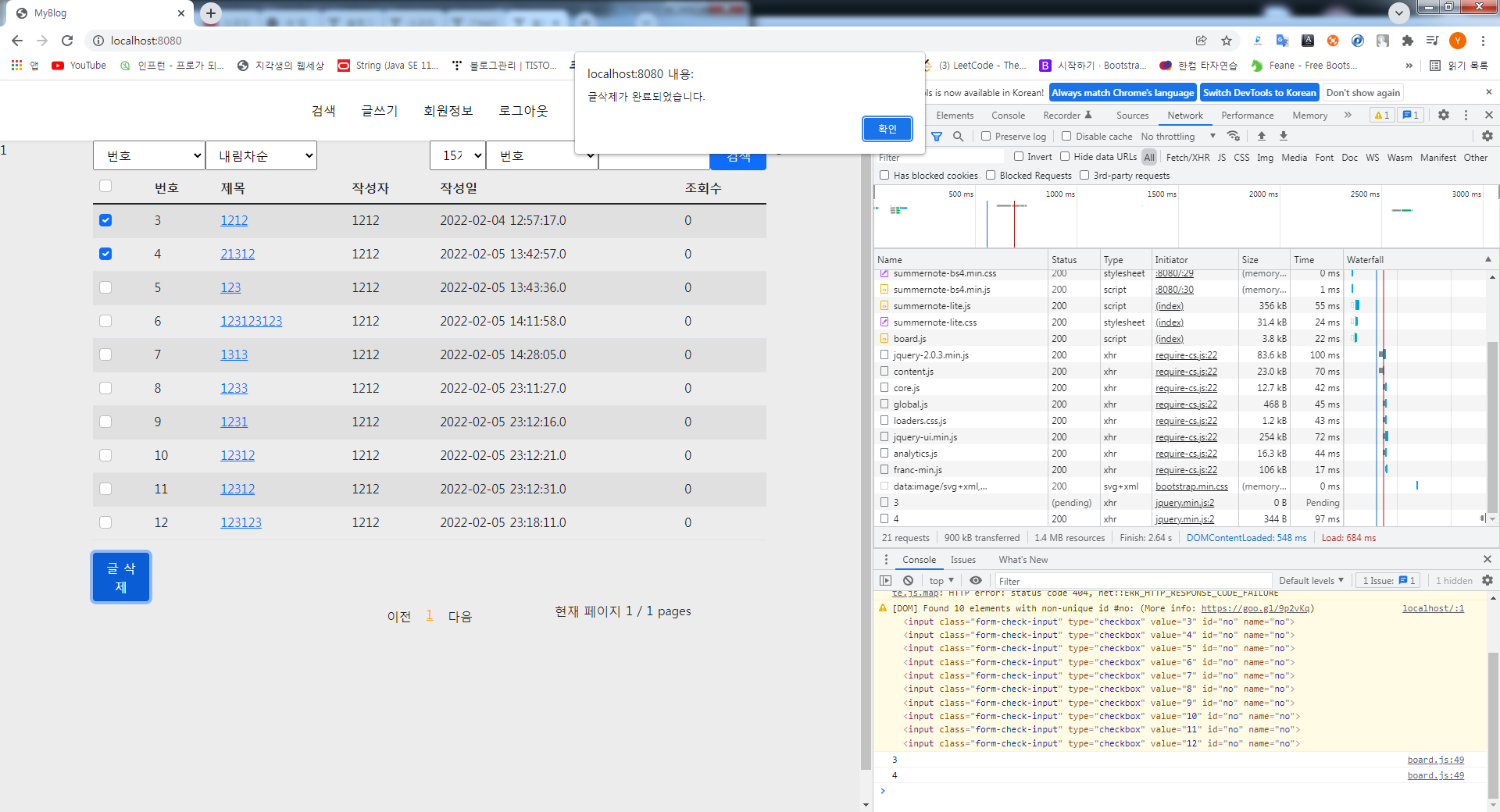
Task: Click the 로그아웃 link
Action: (x=523, y=111)
